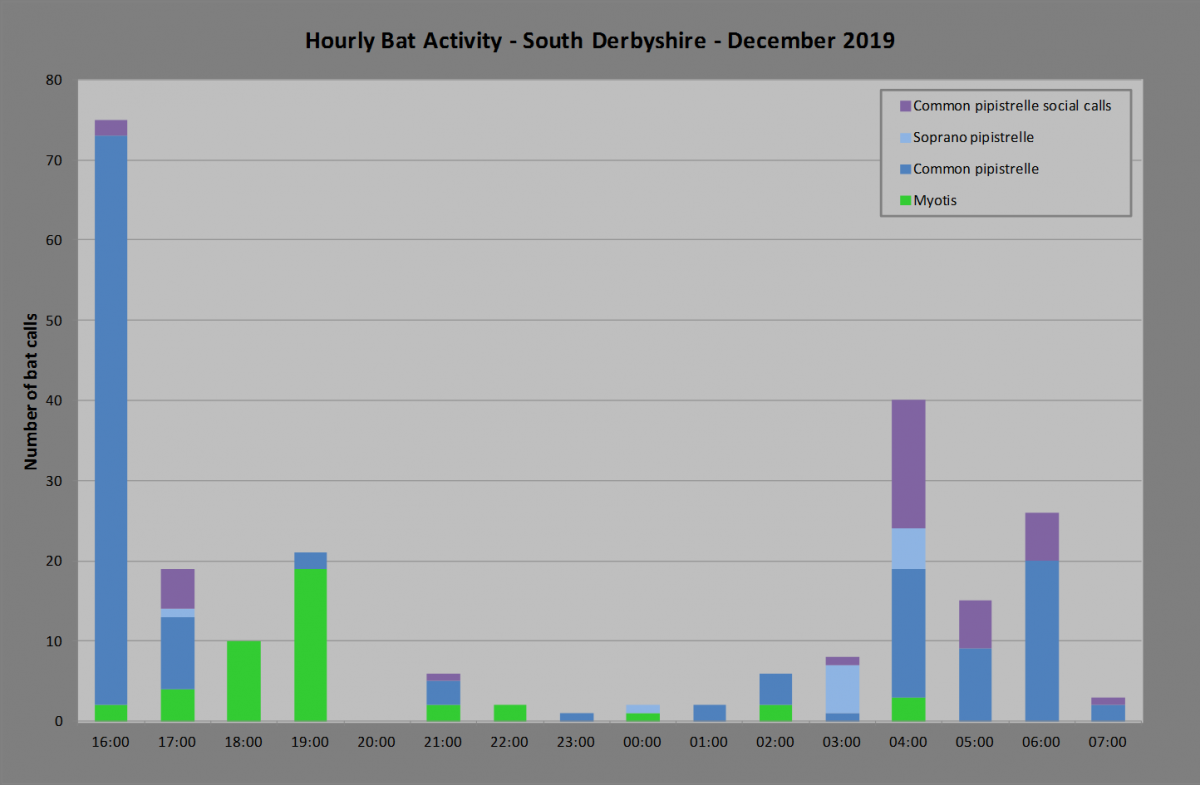Click the blue Common pipistrelle segment at 02:00
The image size is (1200, 785).
click(775, 689)
